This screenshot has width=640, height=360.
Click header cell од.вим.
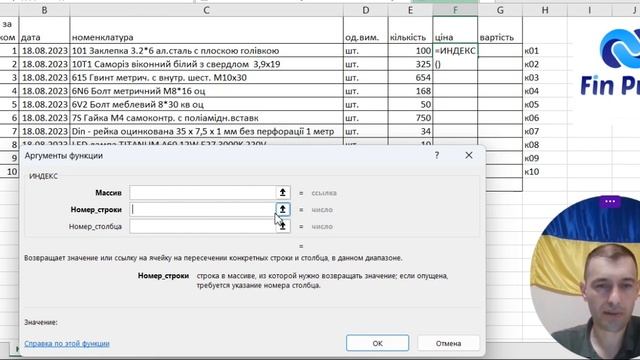[x=365, y=30]
